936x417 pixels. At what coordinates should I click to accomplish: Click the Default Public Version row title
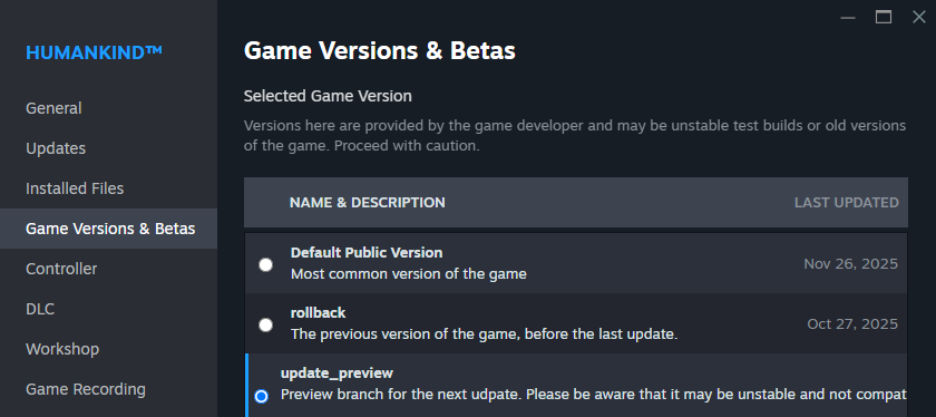(x=366, y=253)
